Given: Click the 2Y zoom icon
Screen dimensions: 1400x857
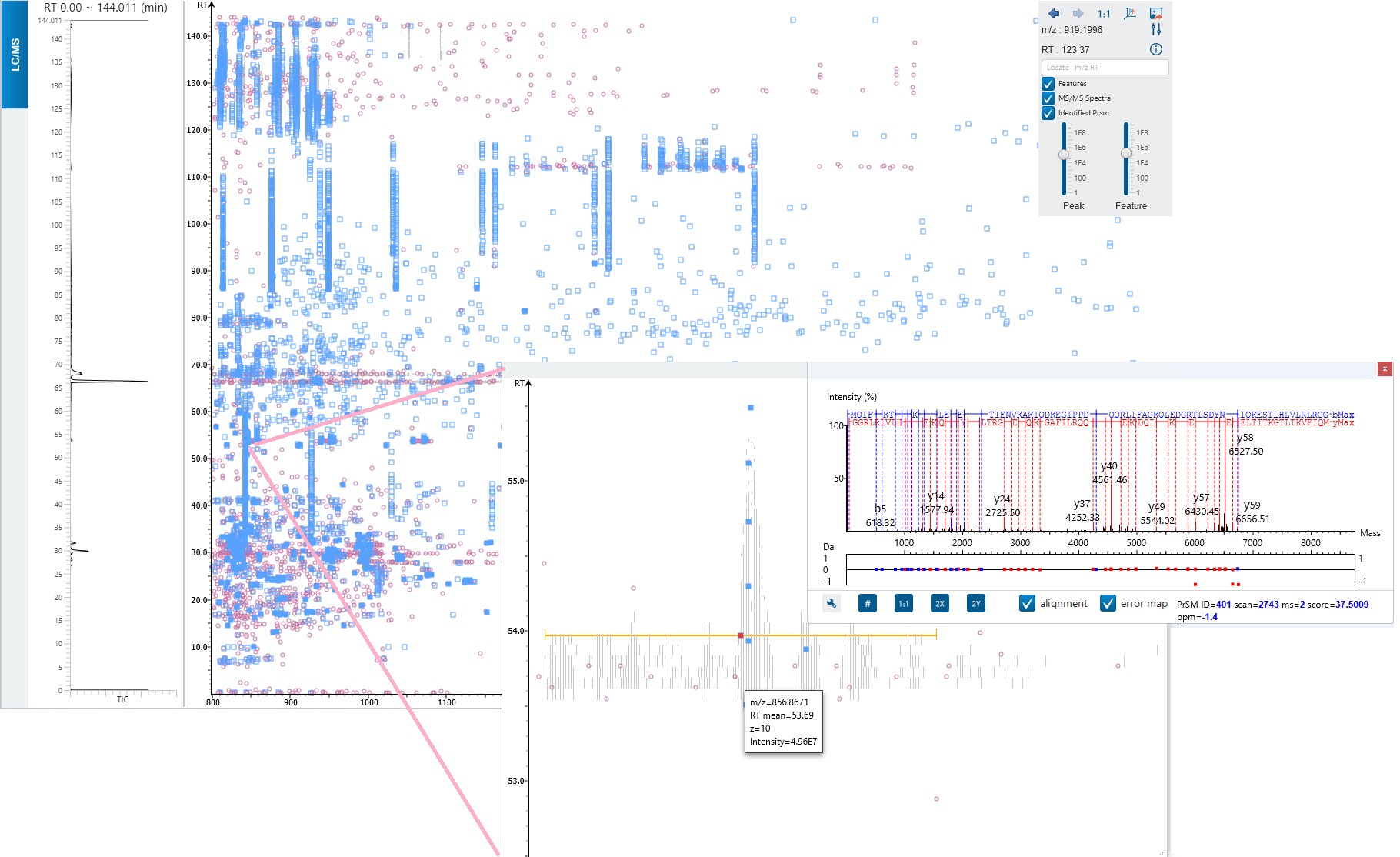Looking at the screenshot, I should coord(975,604).
